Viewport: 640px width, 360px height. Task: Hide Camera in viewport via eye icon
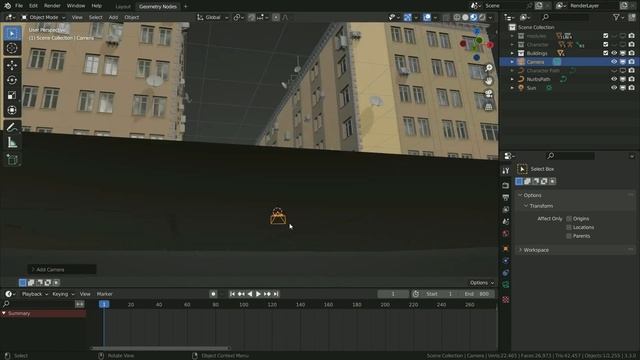click(614, 62)
